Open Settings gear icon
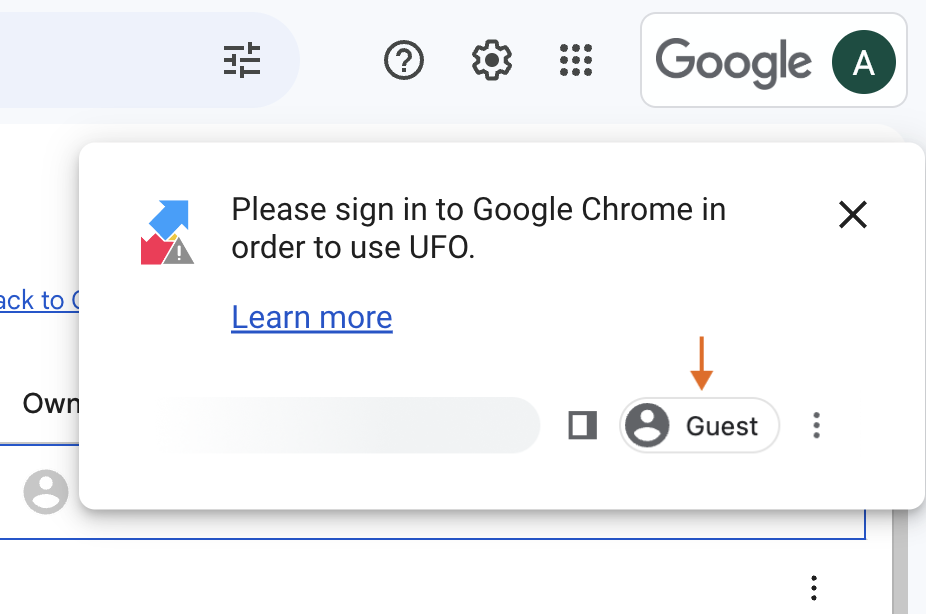The height and width of the screenshot is (614, 926). click(x=491, y=60)
